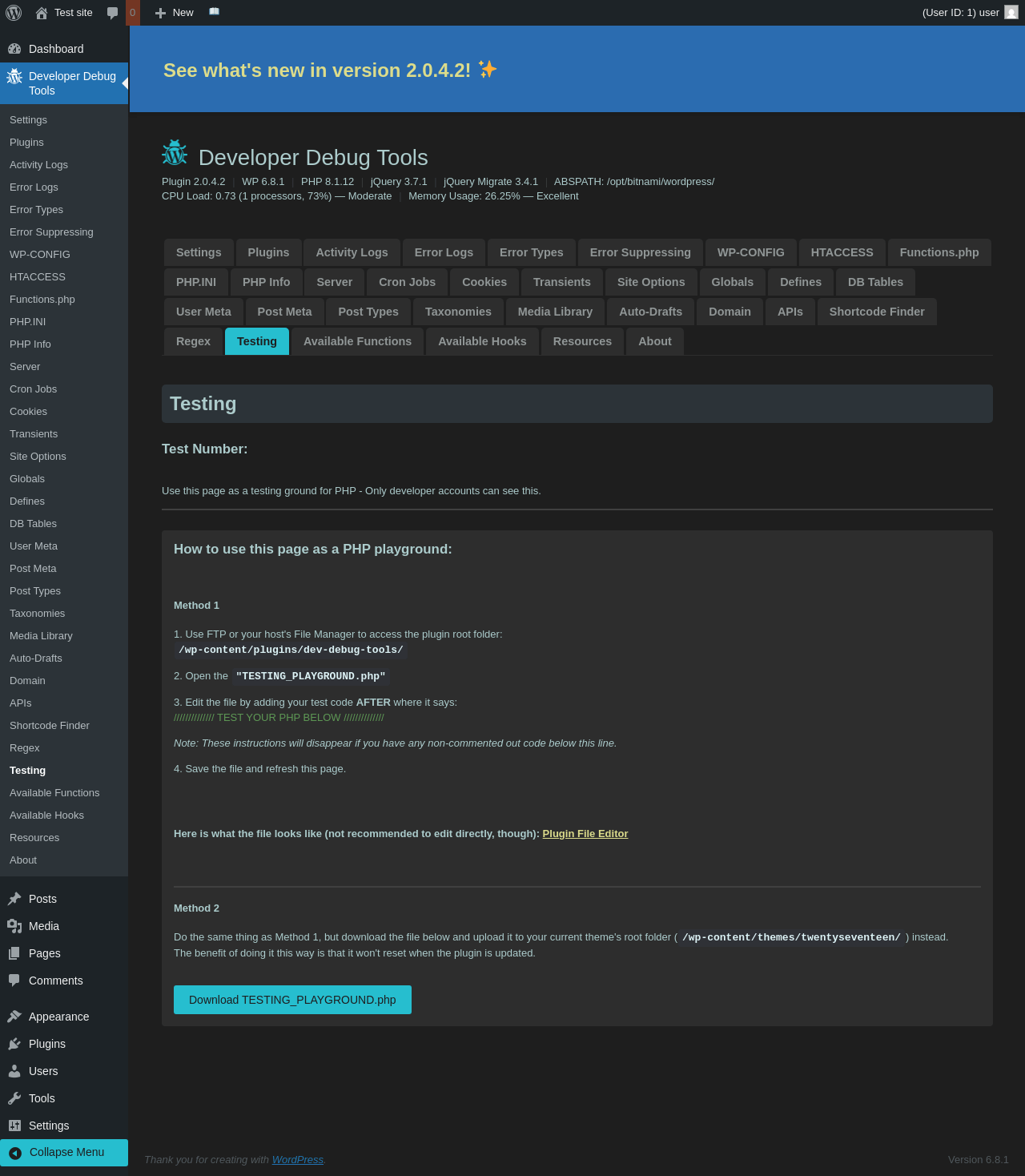The height and width of the screenshot is (1176, 1025).
Task: Open the Plugin File Editor link
Action: pos(585,834)
